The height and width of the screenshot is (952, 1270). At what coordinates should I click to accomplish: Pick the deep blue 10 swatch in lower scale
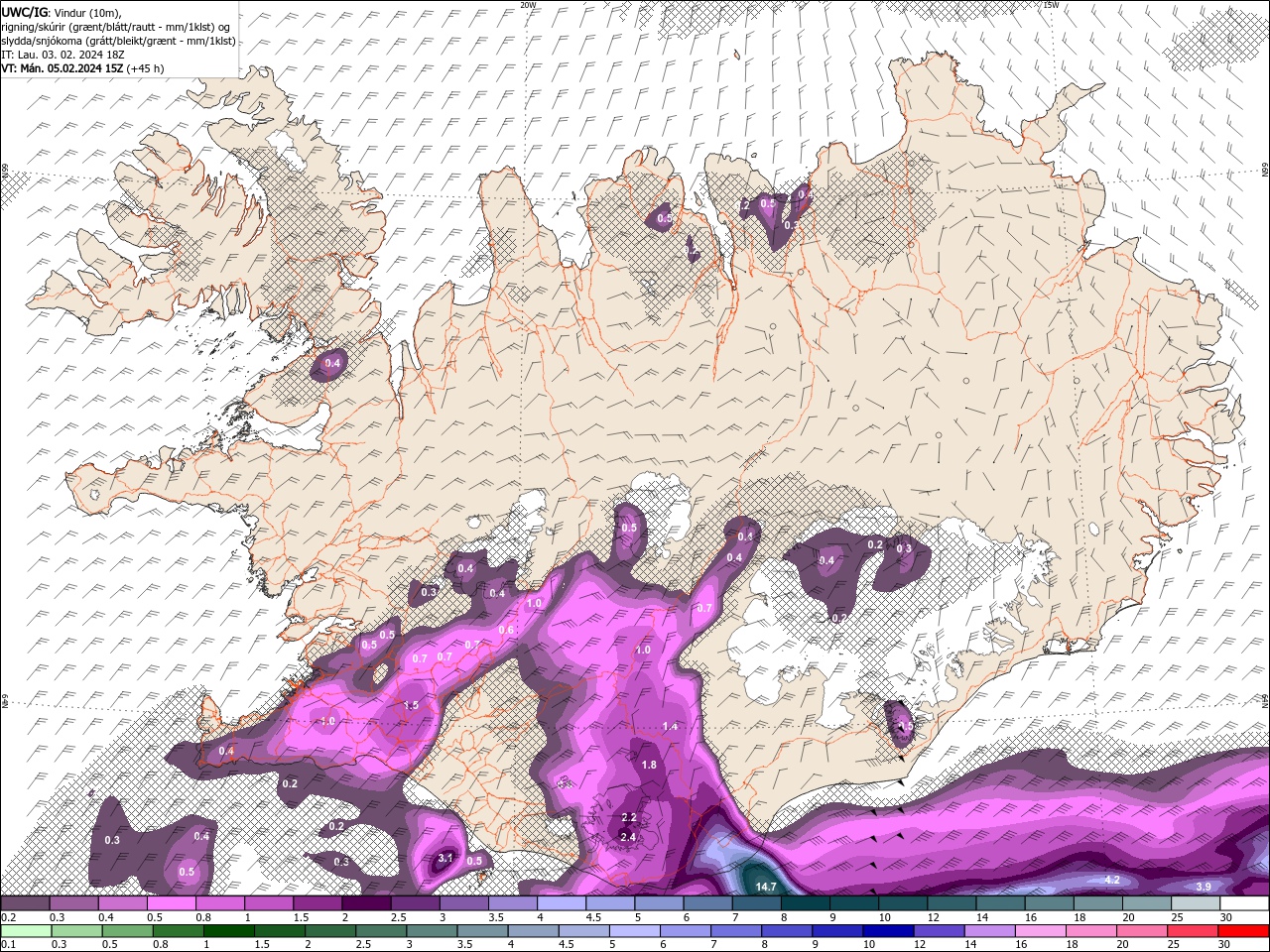coord(887,931)
